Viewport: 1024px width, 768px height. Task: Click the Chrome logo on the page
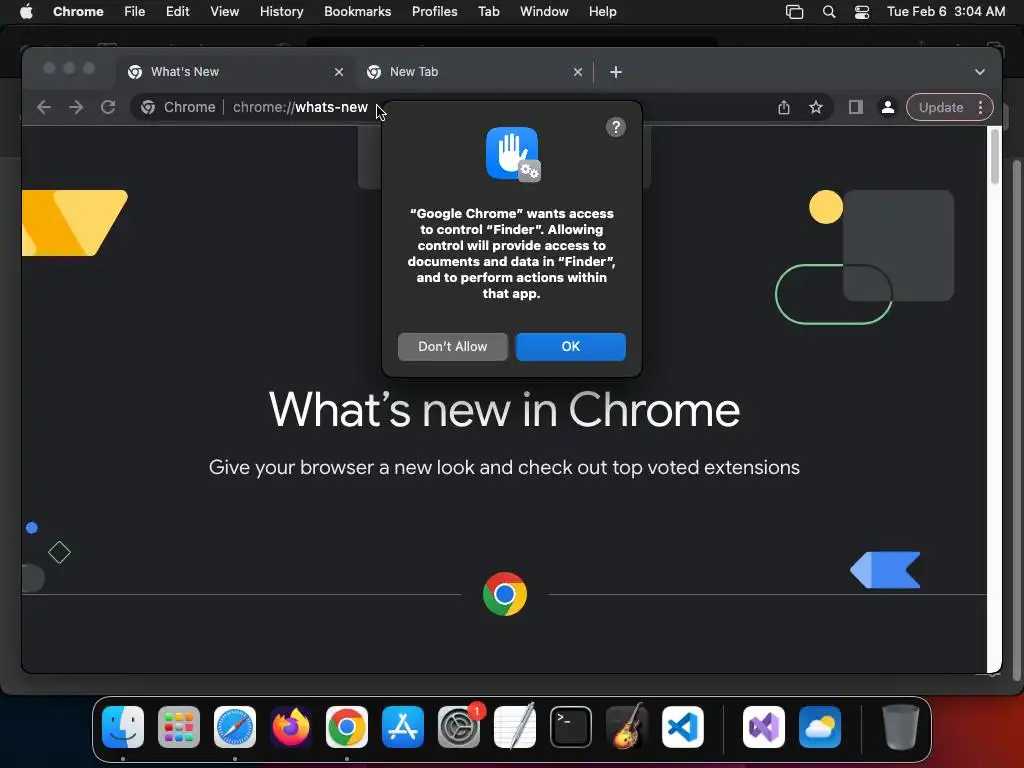tap(505, 594)
